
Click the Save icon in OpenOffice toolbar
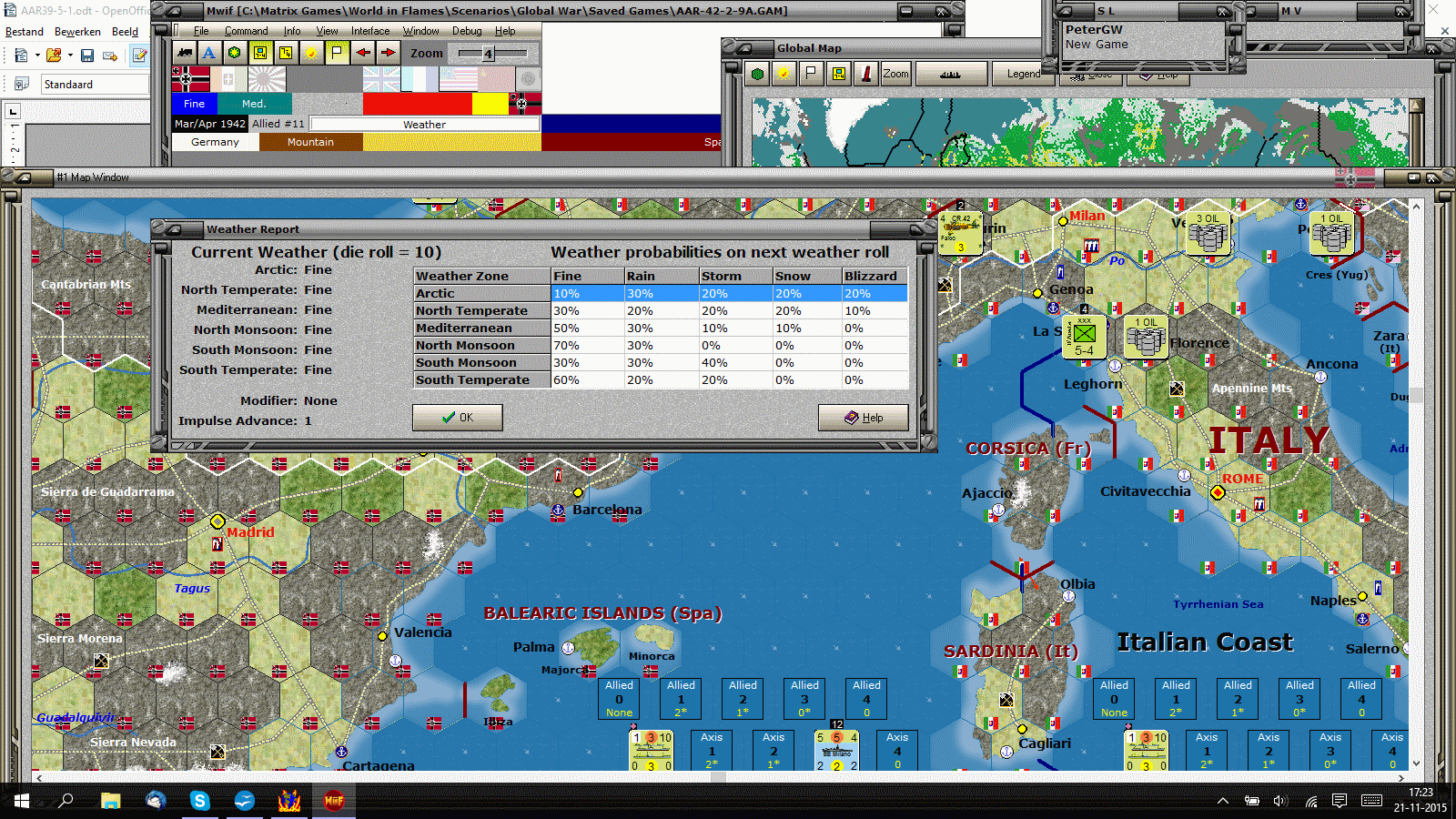point(87,56)
